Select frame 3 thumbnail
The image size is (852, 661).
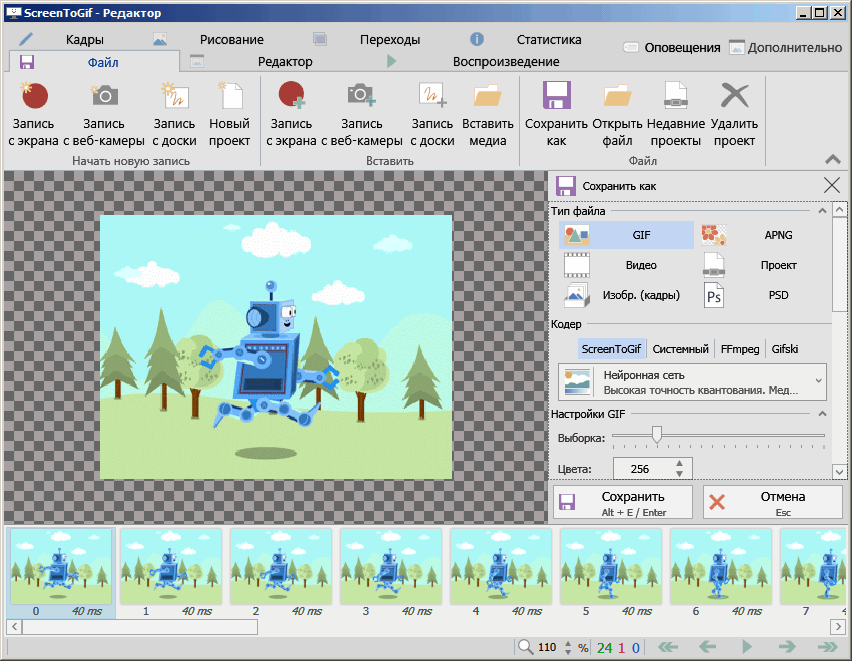click(390, 566)
